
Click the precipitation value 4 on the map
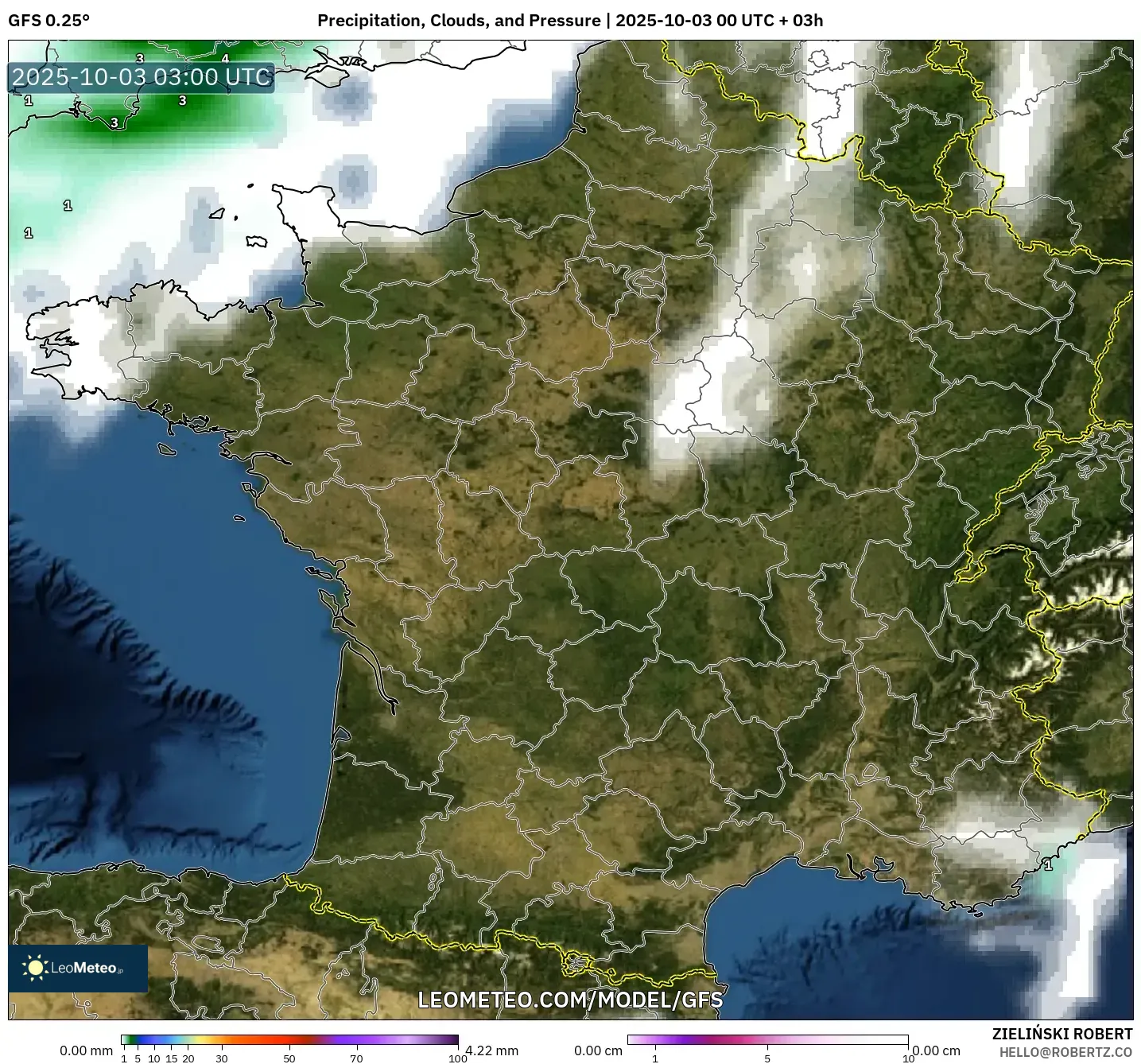pyautogui.click(x=225, y=59)
